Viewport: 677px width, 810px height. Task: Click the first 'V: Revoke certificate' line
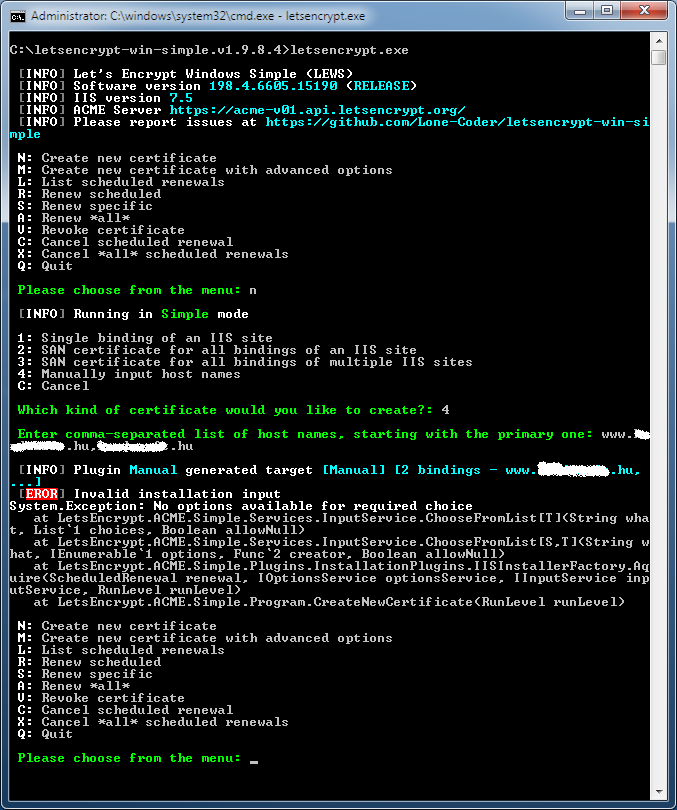coord(101,230)
